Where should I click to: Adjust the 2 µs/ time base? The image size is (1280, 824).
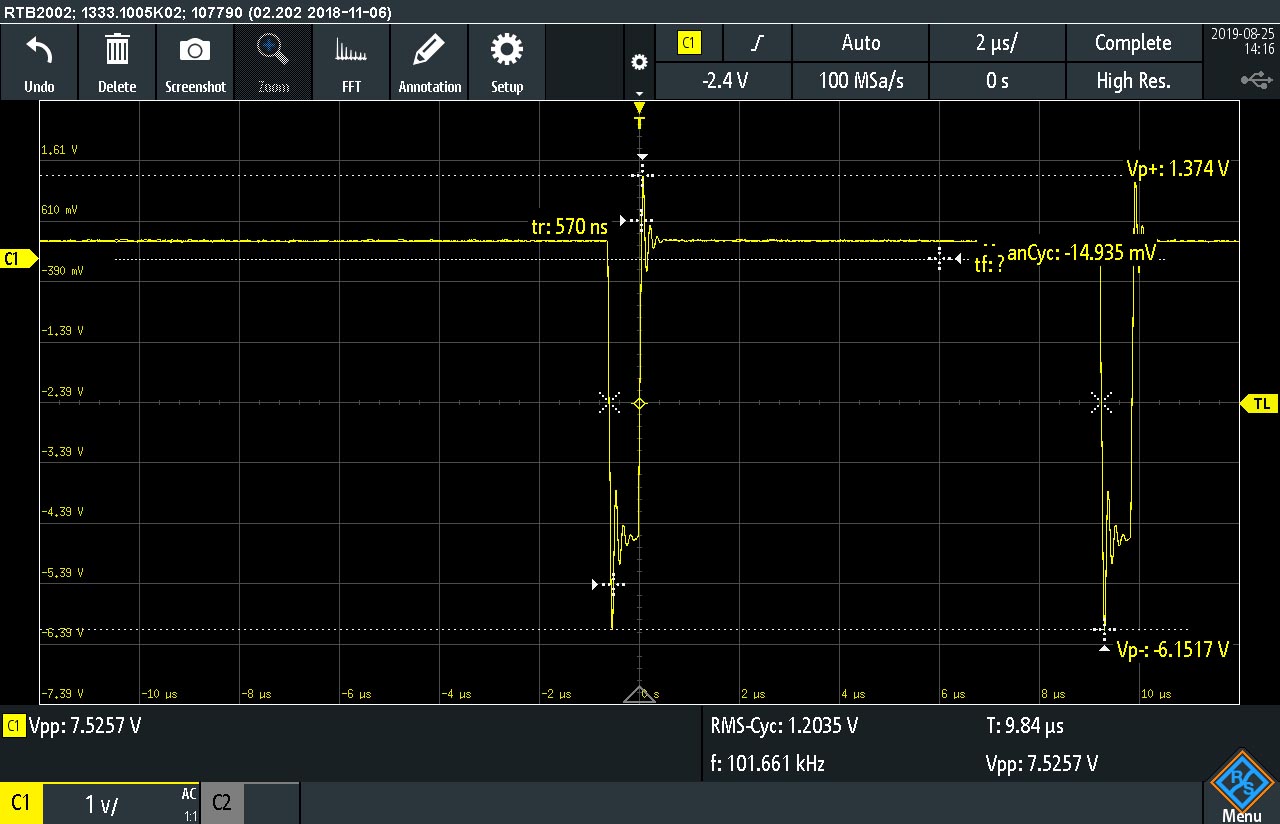point(997,43)
